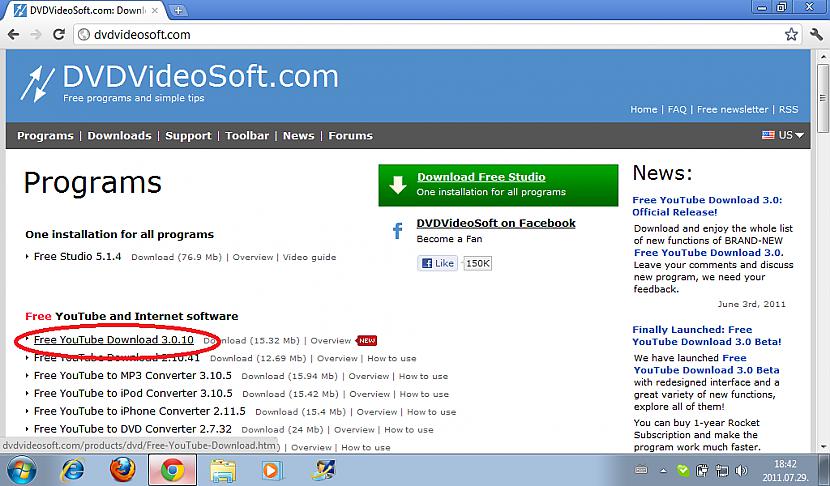This screenshot has height=486, width=830.
Task: Open news 'Free YouTube Download 3.0: Official Release!'
Action: point(707,206)
